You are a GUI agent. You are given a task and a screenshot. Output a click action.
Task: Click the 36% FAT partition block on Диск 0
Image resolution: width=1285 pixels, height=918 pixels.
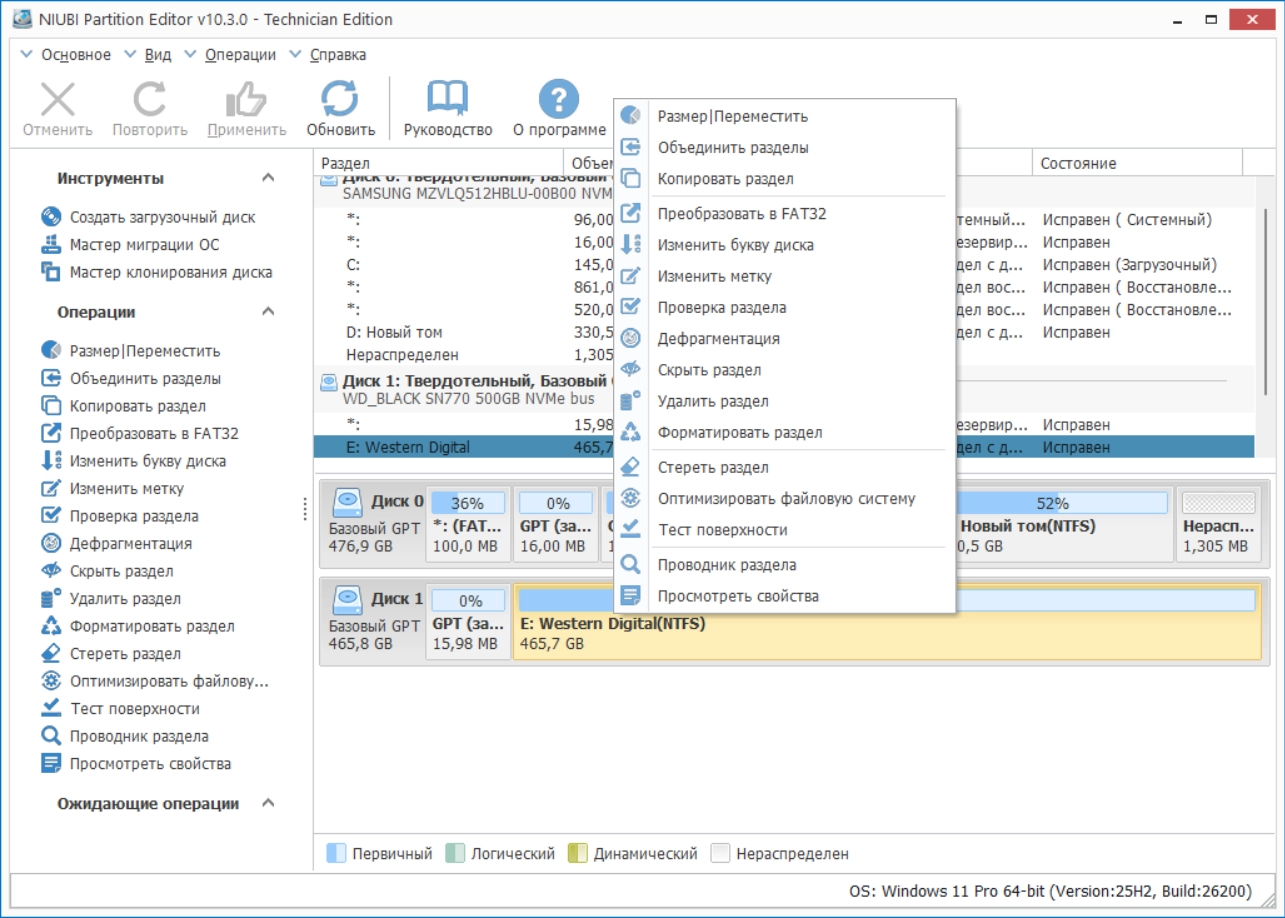click(468, 524)
